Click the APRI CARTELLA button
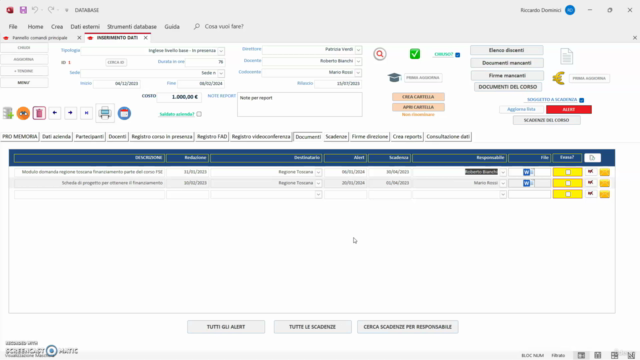The image size is (640, 360). [x=418, y=107]
